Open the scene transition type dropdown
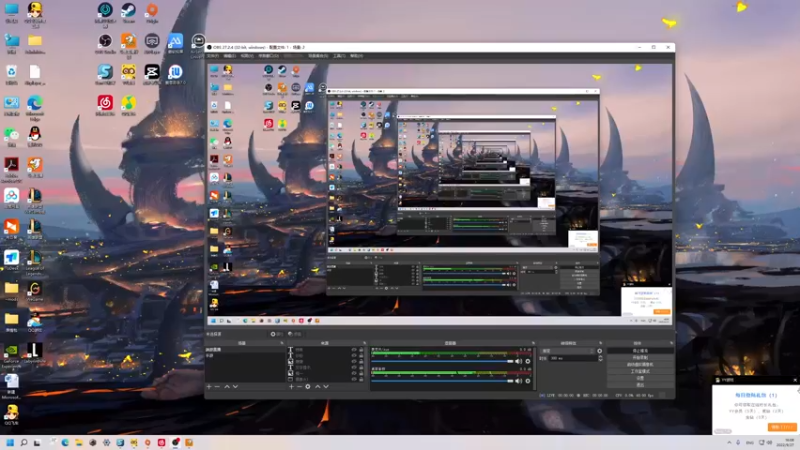 tap(567, 351)
